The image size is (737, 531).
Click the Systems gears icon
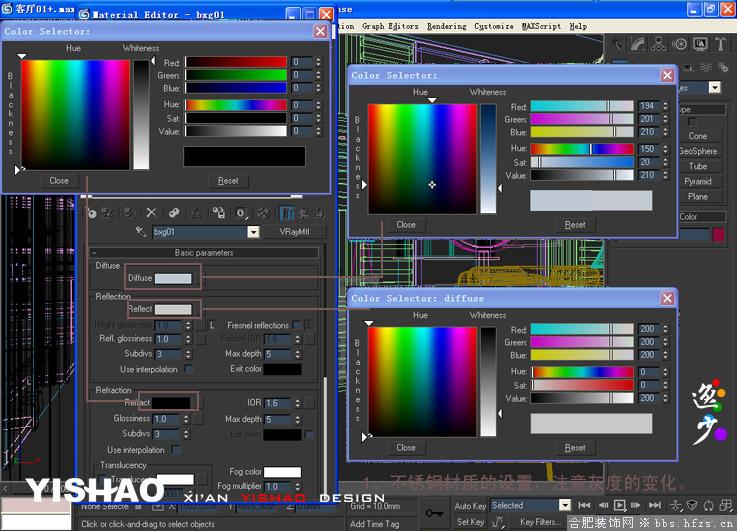point(722,68)
